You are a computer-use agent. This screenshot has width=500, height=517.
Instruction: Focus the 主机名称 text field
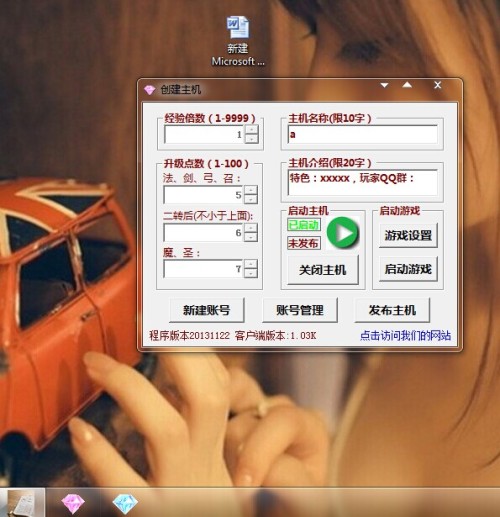(x=362, y=134)
